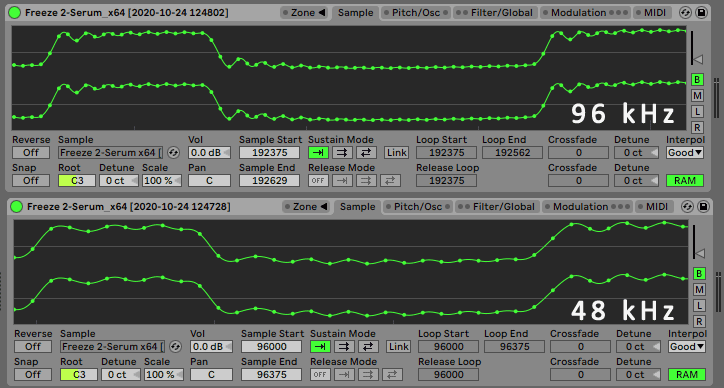Click the hot-swap icon in top Sampler
Image resolution: width=724 pixels, height=388 pixels.
[686, 12]
